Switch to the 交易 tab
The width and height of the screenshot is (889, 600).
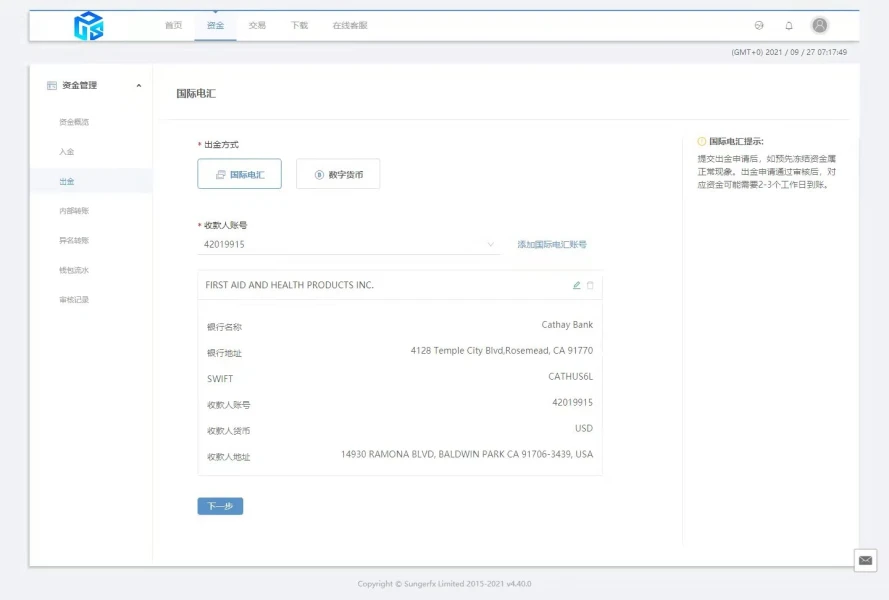(257, 25)
